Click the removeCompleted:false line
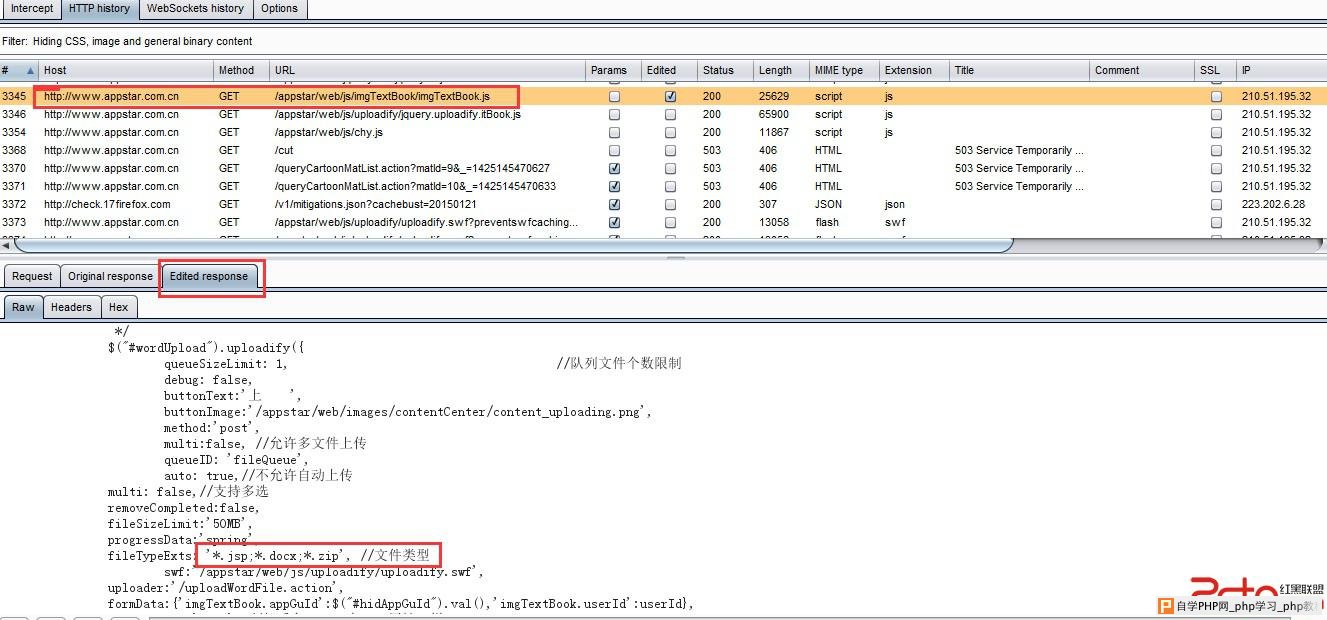Viewport: 1327px width, 620px height. coord(184,508)
